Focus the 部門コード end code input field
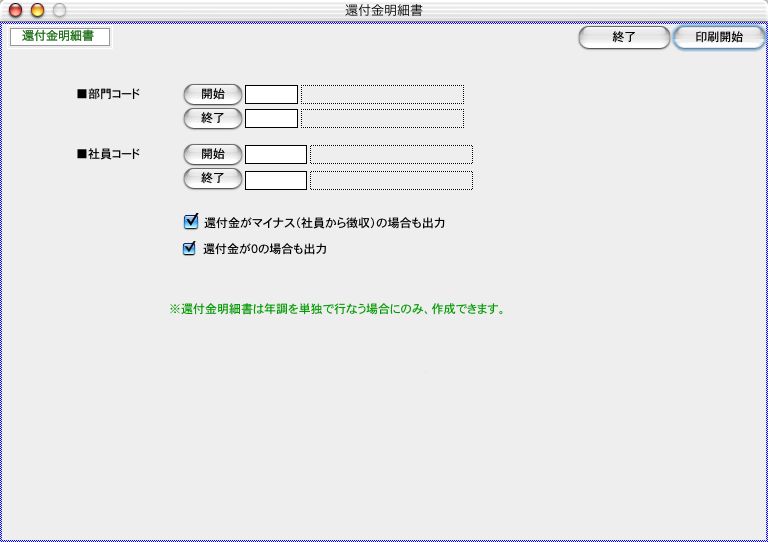This screenshot has height=542, width=768. (x=271, y=119)
